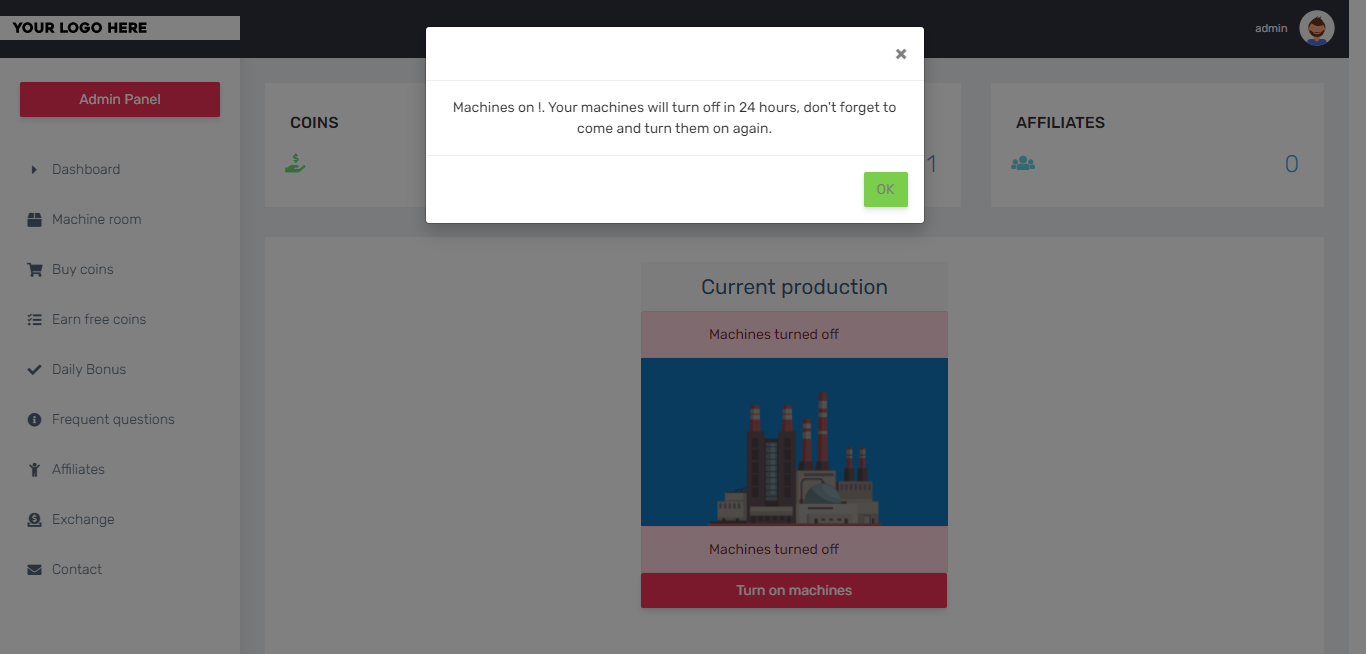Click the dialog message about 24 hours
Screen dimensions: 1366x654
675,118
